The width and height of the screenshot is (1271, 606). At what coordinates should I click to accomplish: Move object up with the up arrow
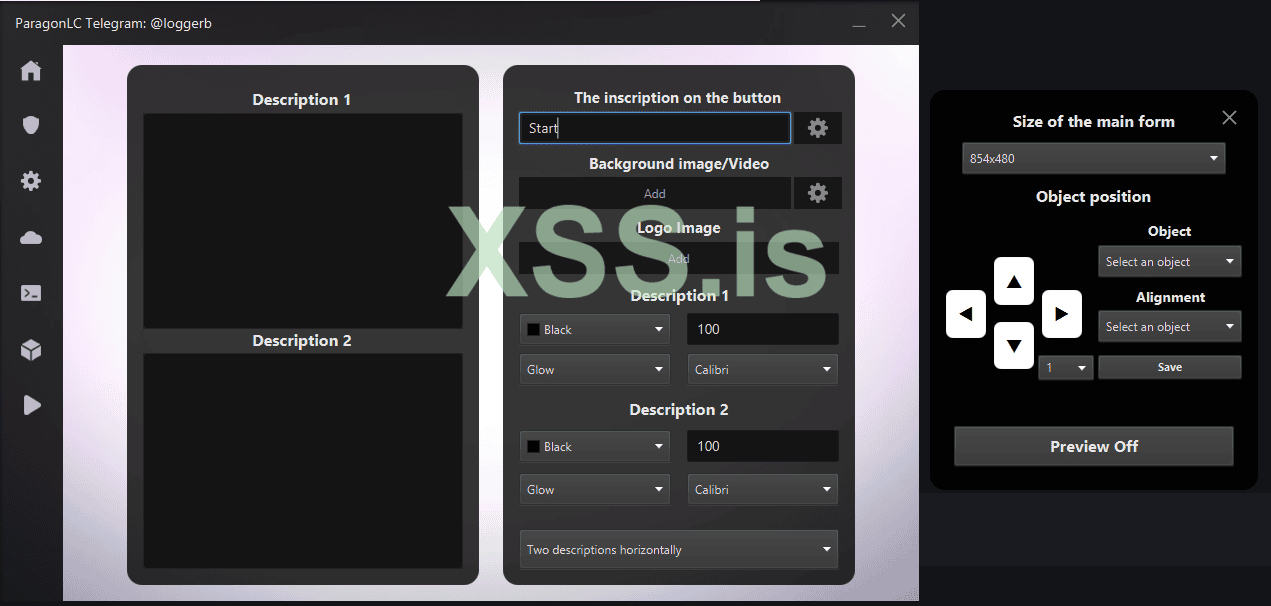click(1014, 281)
